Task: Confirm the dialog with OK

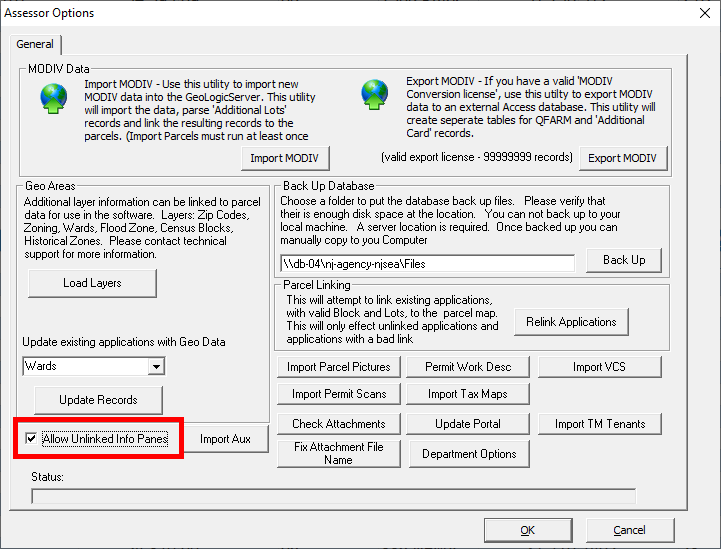Action: click(x=528, y=530)
